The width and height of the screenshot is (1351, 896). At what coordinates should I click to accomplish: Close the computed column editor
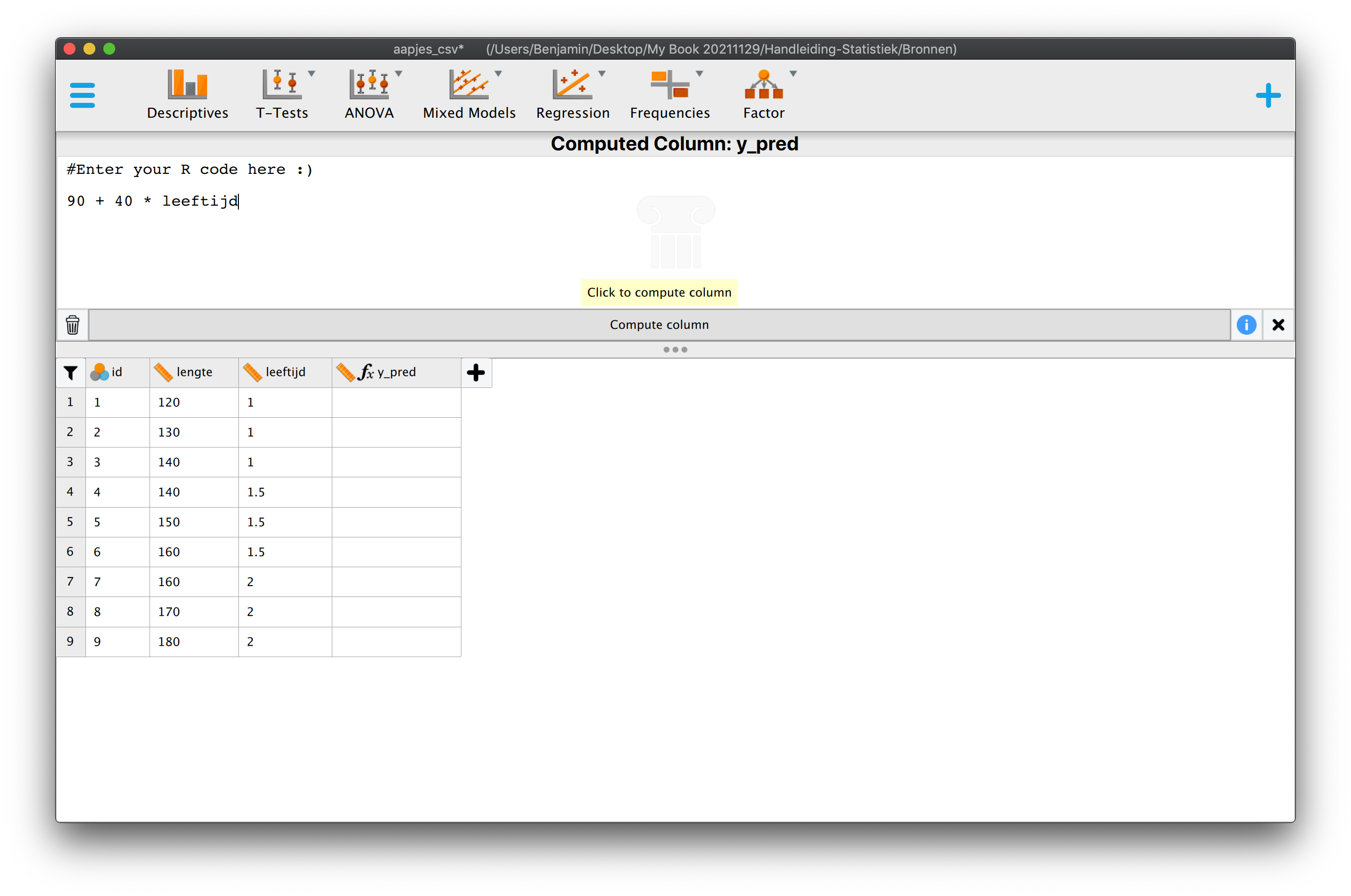(x=1278, y=324)
